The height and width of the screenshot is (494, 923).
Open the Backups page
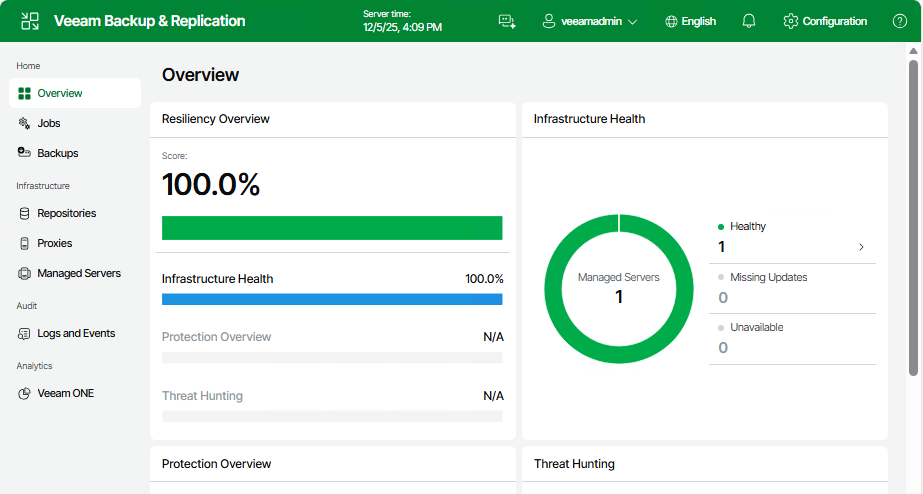coord(57,153)
